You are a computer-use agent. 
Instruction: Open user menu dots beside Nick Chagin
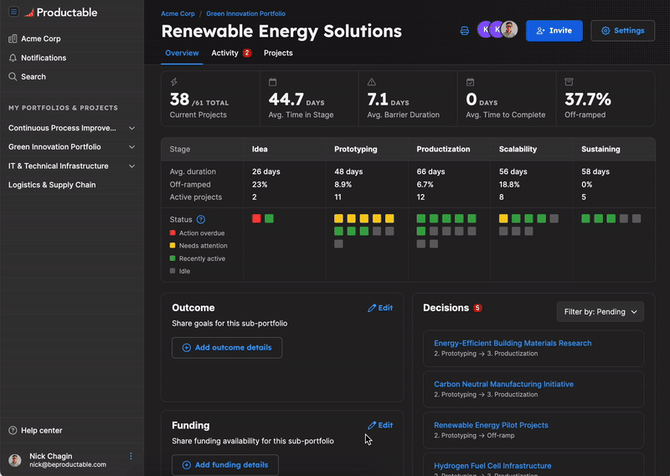[x=130, y=457]
